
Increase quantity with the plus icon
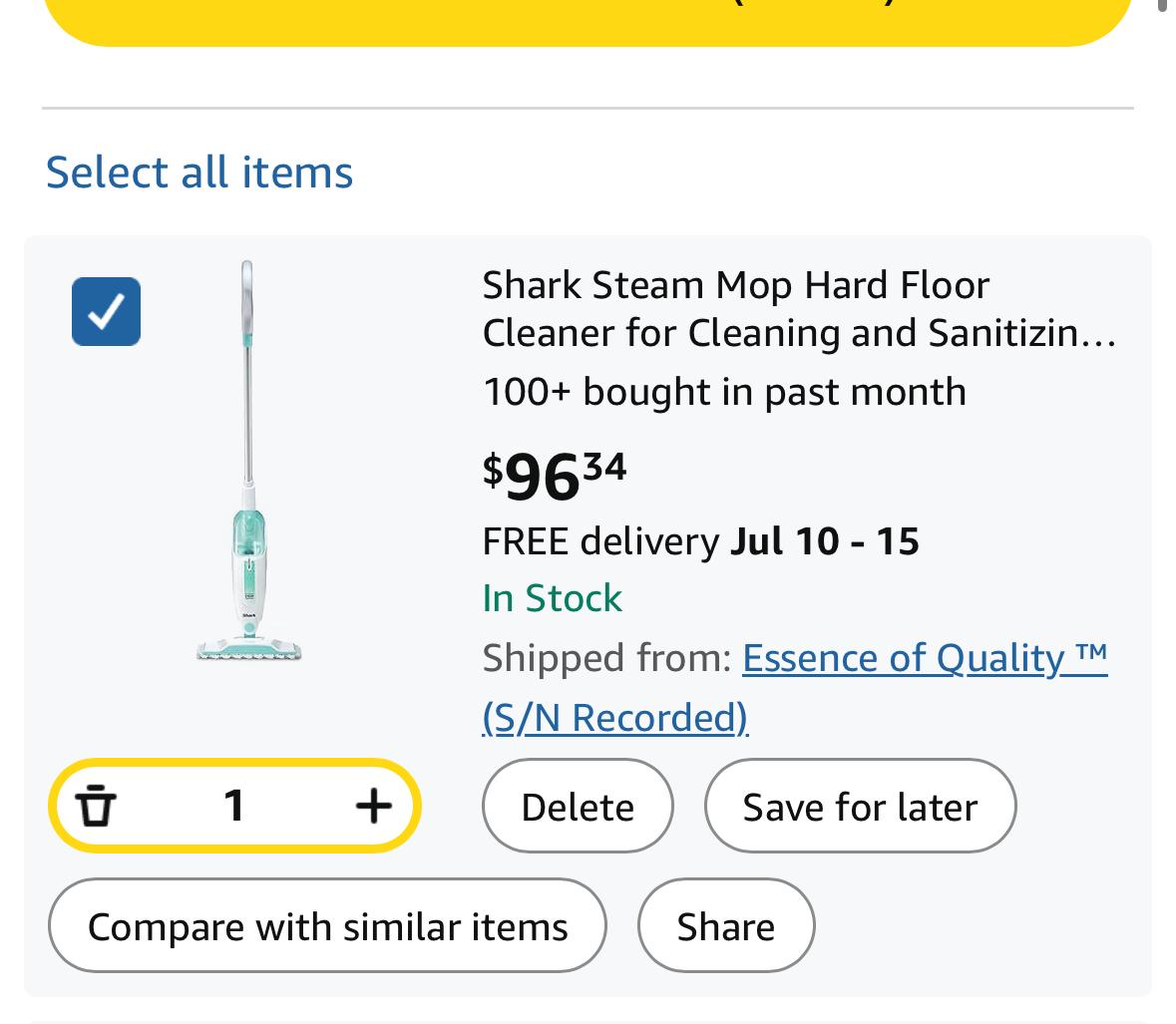coord(373,806)
